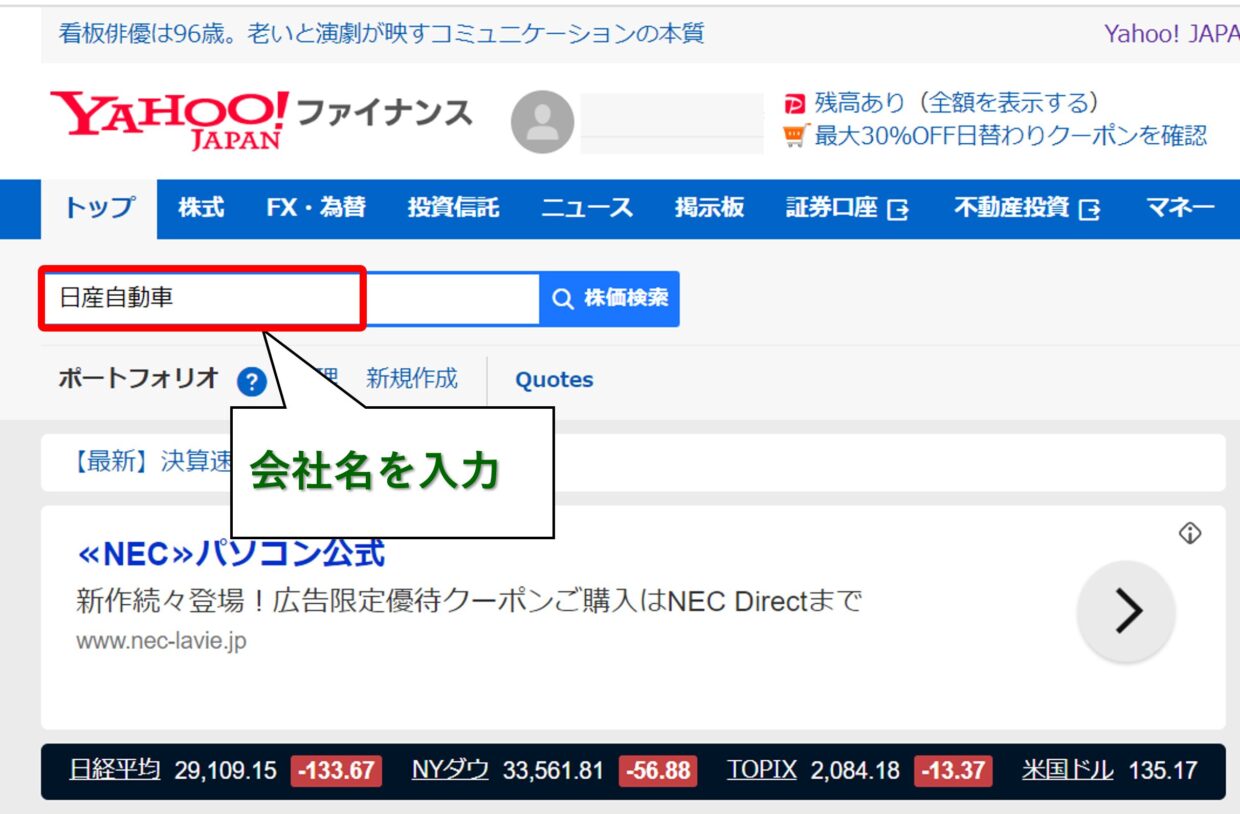Click the portfolio help question mark icon
This screenshot has width=1240, height=814.
[x=252, y=381]
